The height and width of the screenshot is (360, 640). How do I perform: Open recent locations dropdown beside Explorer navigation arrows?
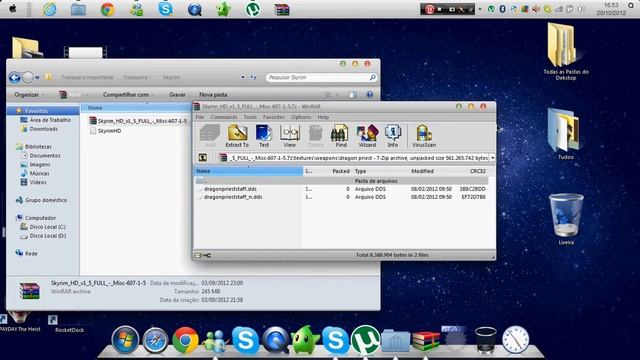(37, 77)
